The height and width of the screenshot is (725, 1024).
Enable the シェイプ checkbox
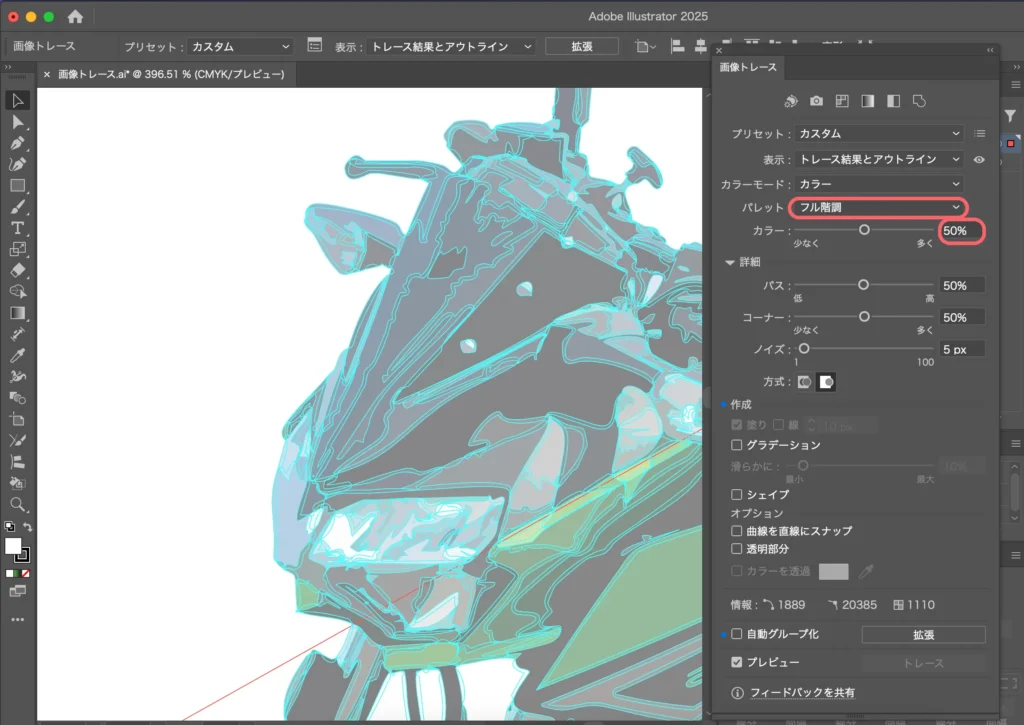tap(737, 494)
